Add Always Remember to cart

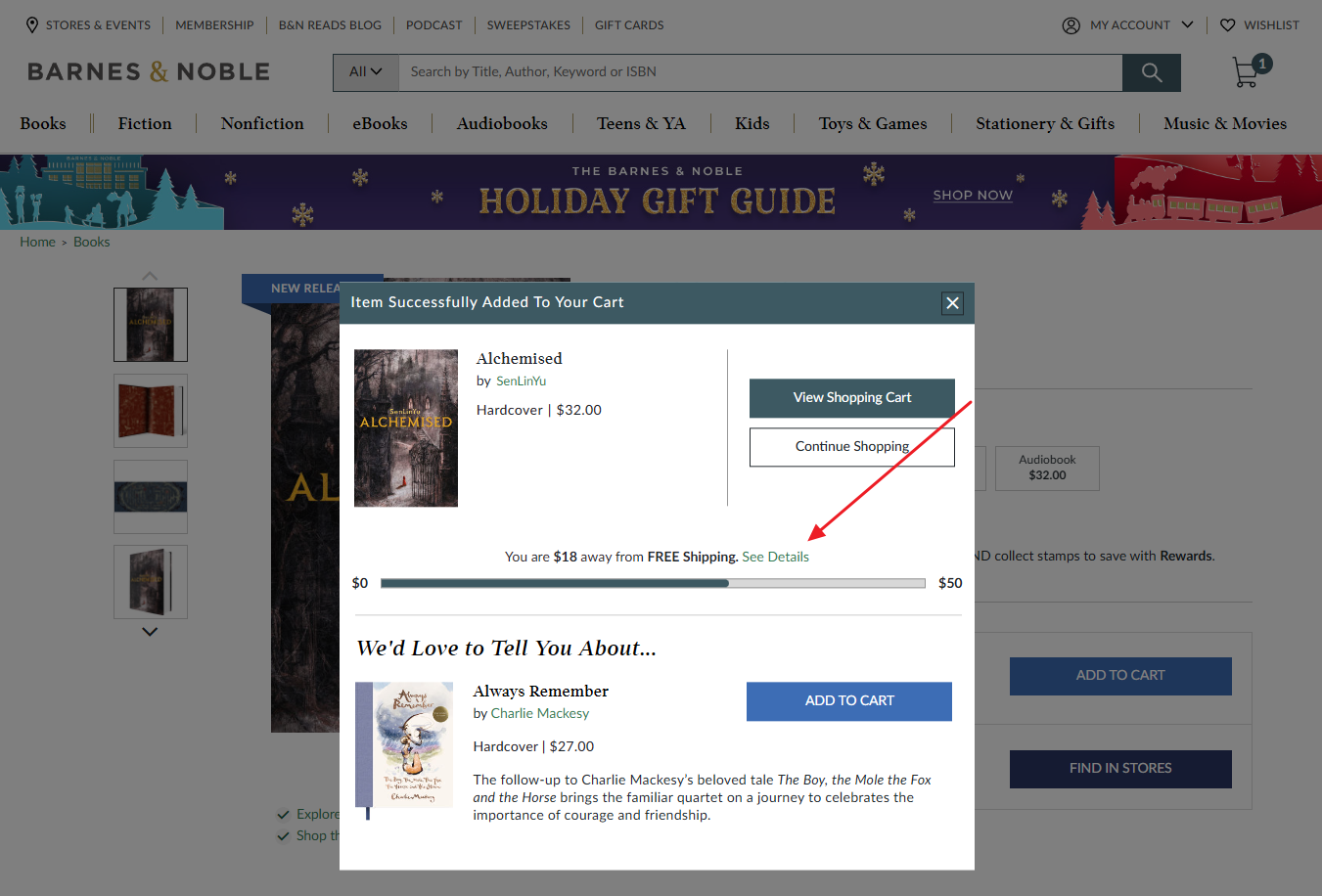pyautogui.click(x=849, y=701)
